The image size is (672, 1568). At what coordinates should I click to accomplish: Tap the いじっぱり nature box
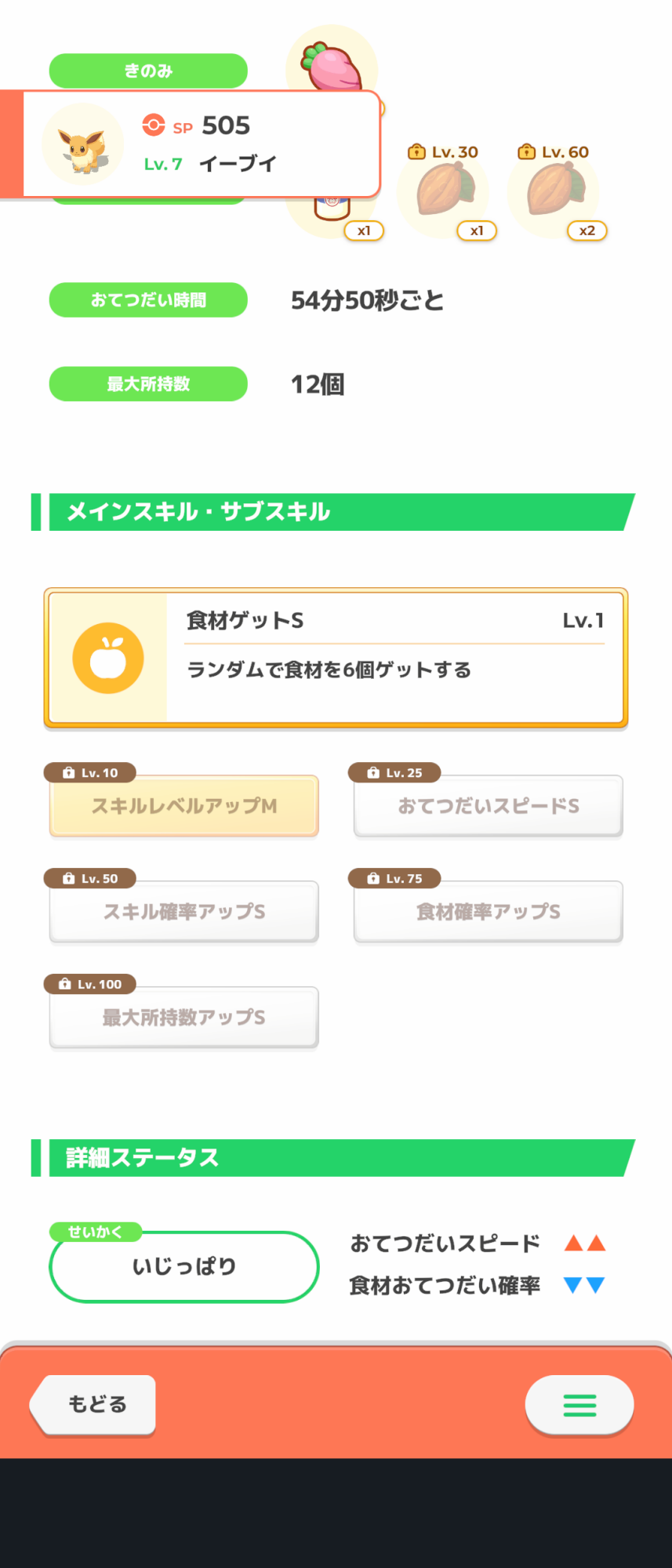pos(184,1266)
